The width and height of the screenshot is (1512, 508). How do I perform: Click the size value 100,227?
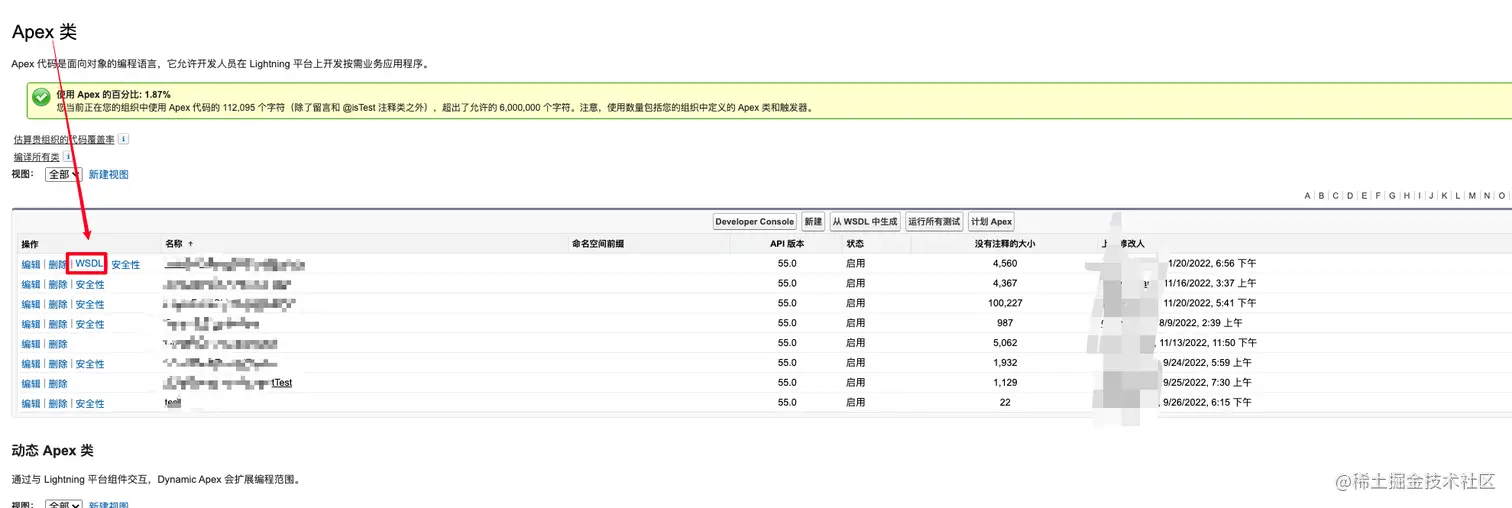1004,303
